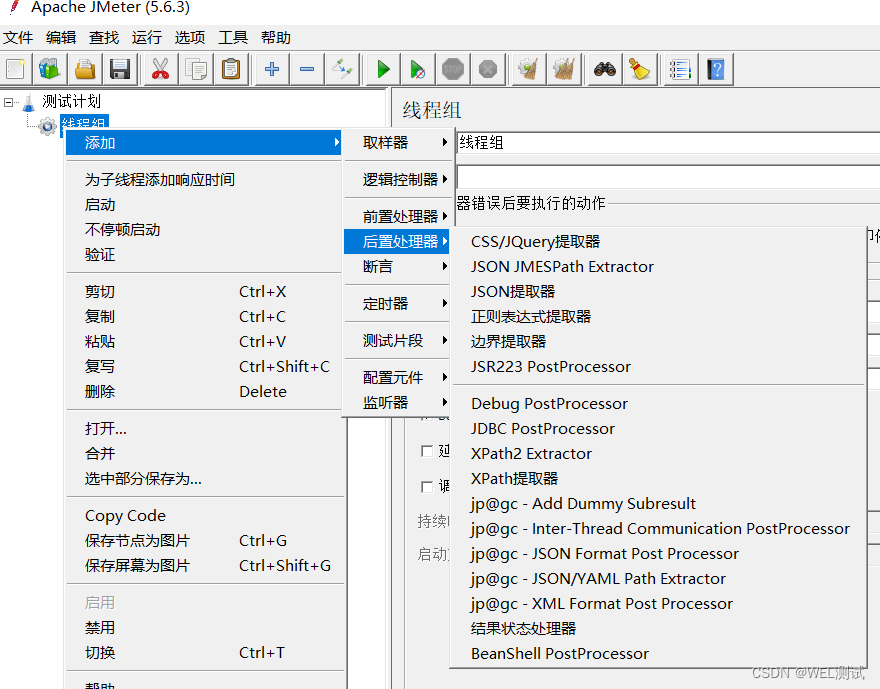Select the 测试计划 tree item
This screenshot has width=880, height=689.
[71, 102]
